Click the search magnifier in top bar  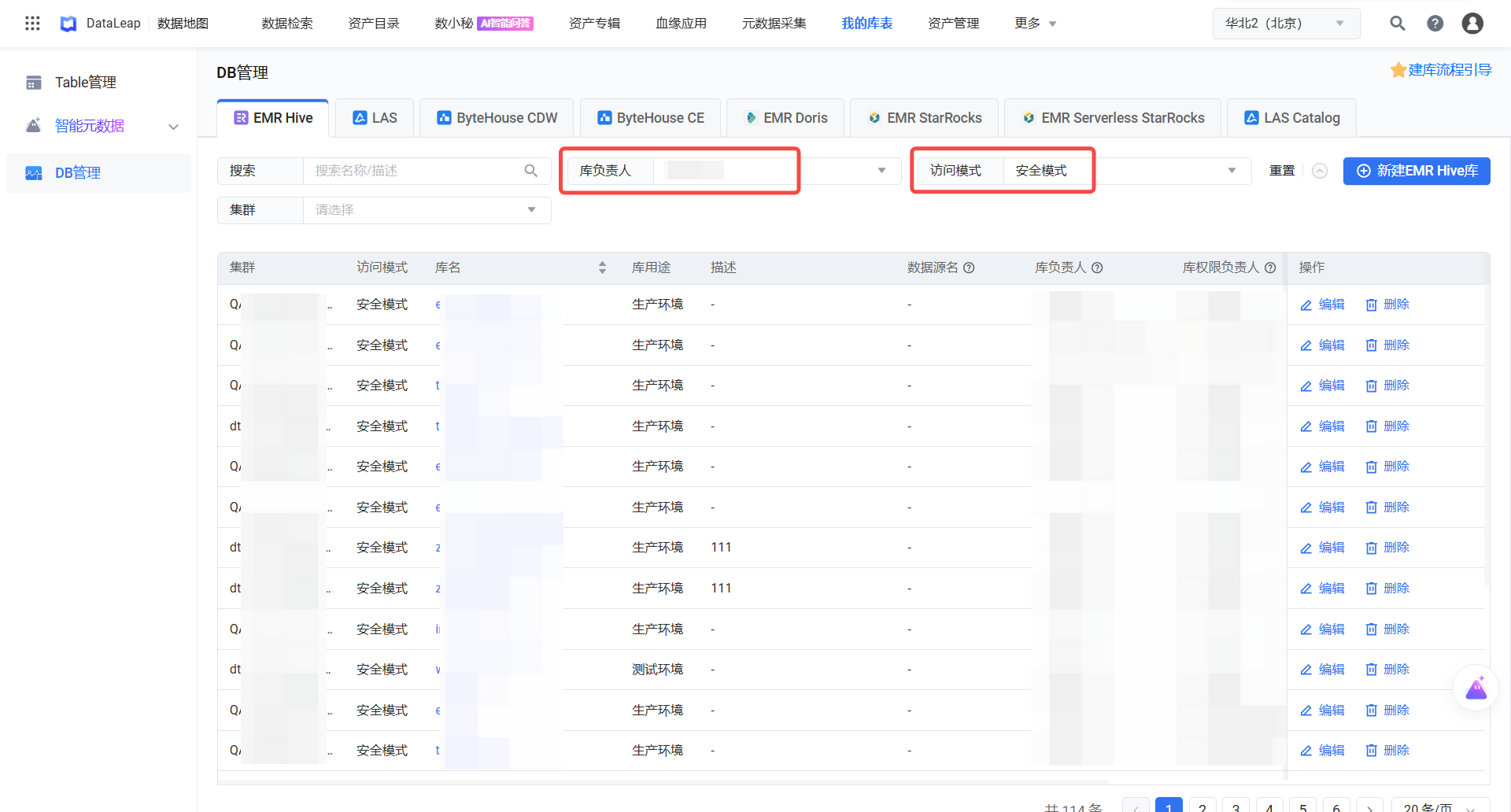pos(1398,24)
